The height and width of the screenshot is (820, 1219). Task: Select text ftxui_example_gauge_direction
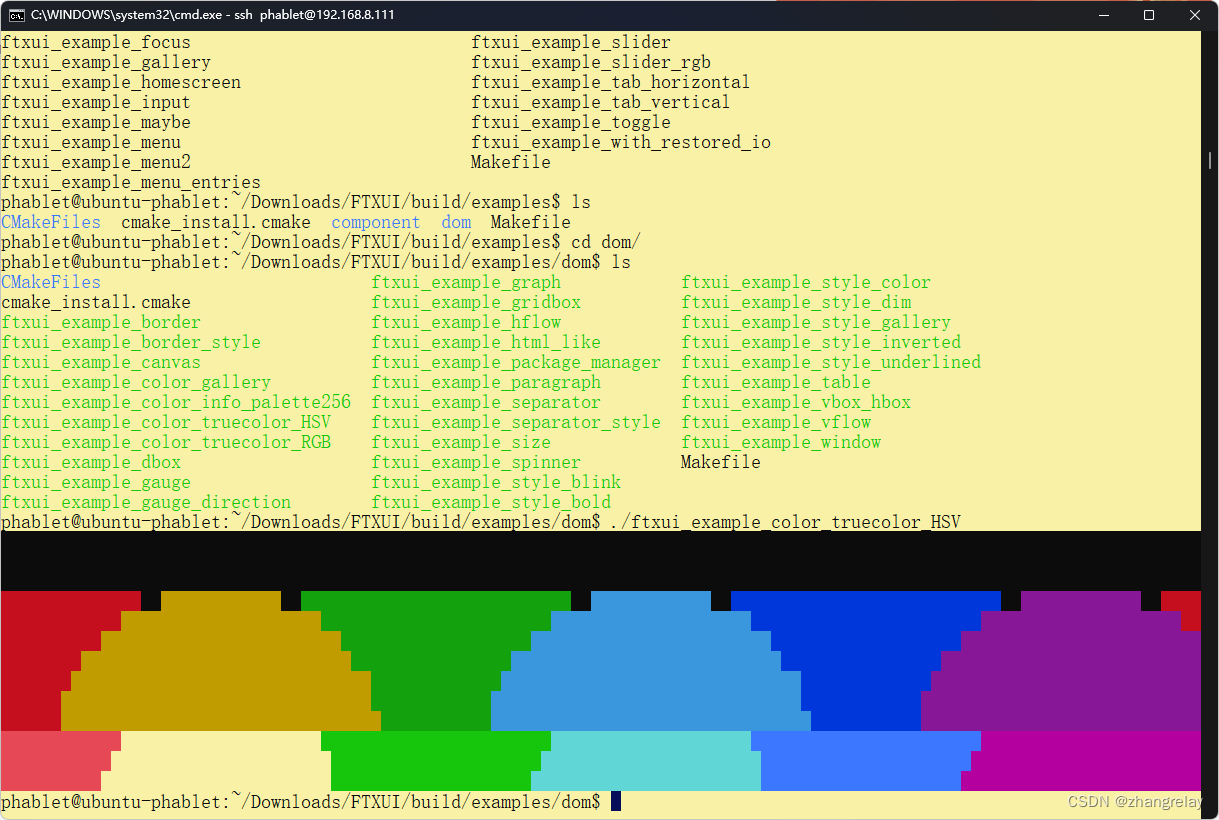pyautogui.click(x=146, y=502)
